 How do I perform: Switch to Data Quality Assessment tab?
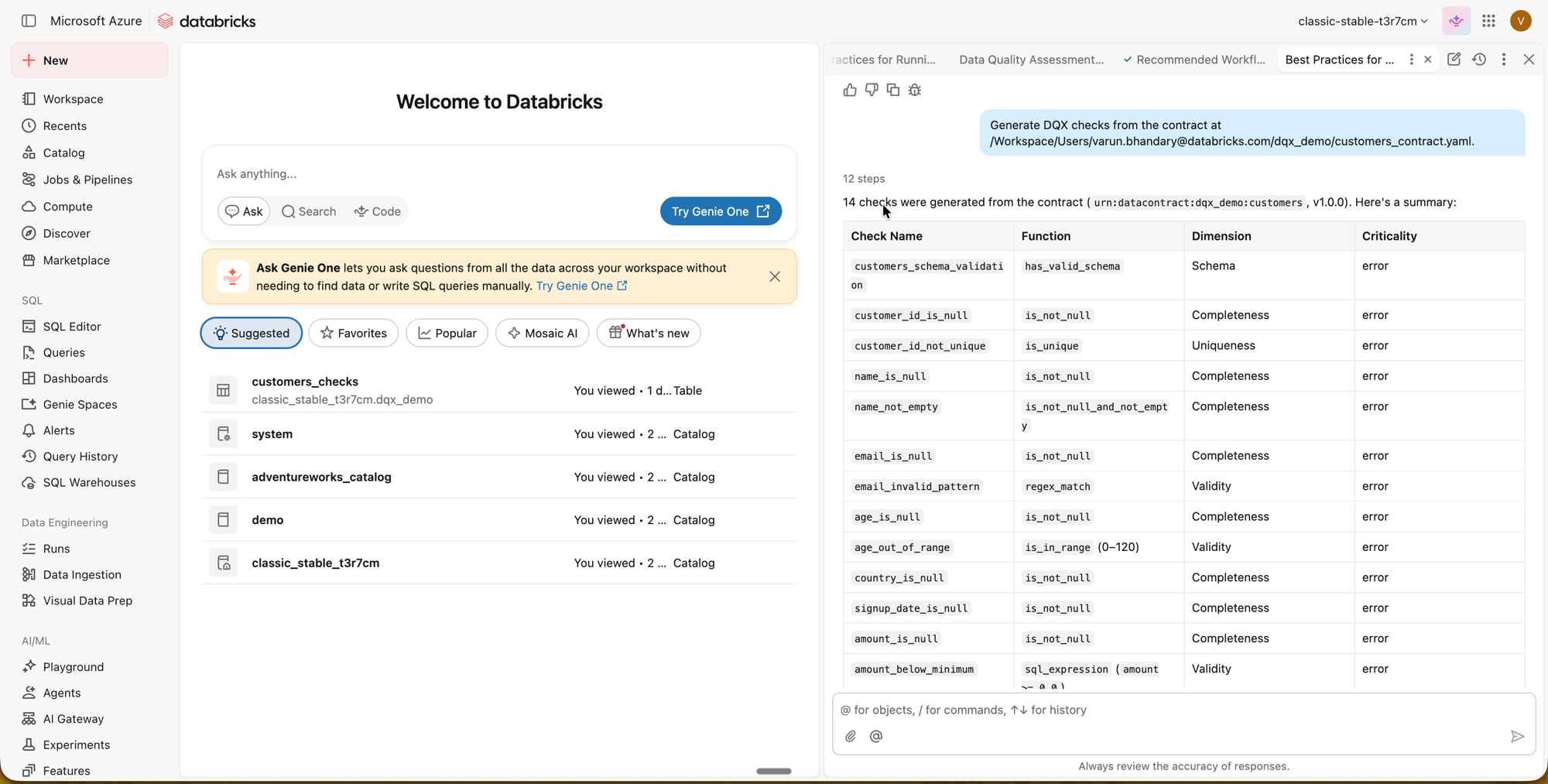pos(1031,60)
